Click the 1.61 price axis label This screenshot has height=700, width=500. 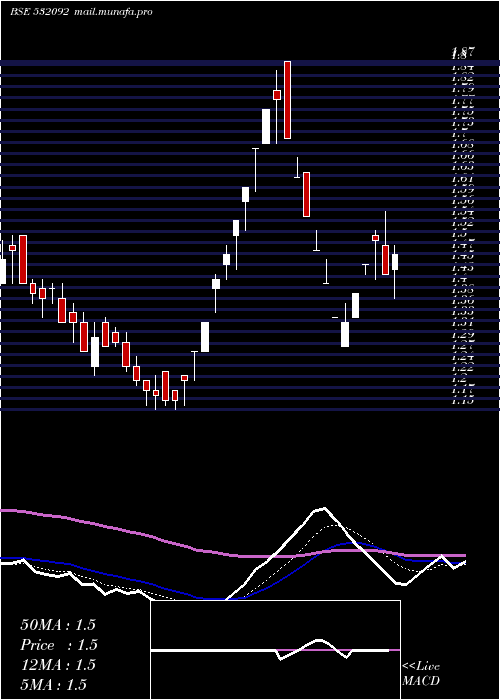tap(463, 179)
